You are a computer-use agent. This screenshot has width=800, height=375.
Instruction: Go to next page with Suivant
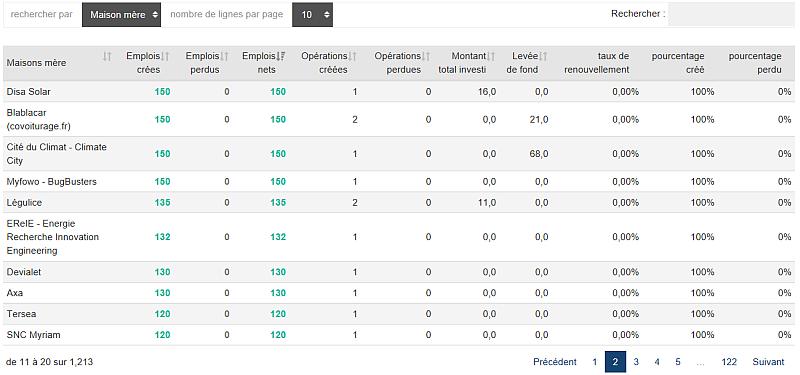[768, 362]
